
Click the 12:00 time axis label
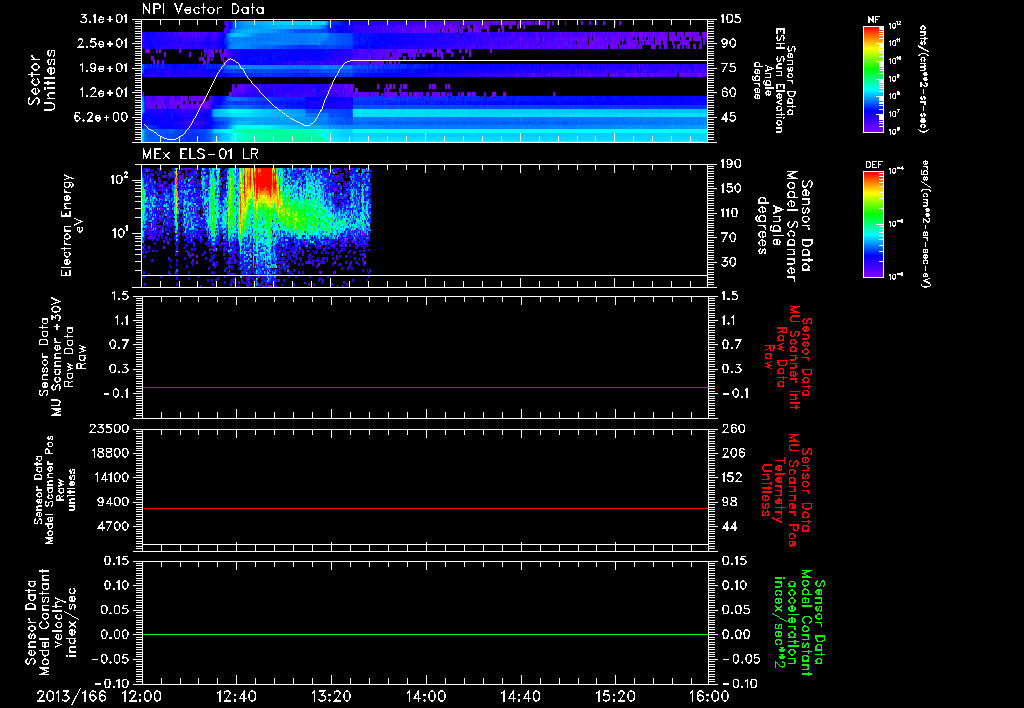coord(142,696)
